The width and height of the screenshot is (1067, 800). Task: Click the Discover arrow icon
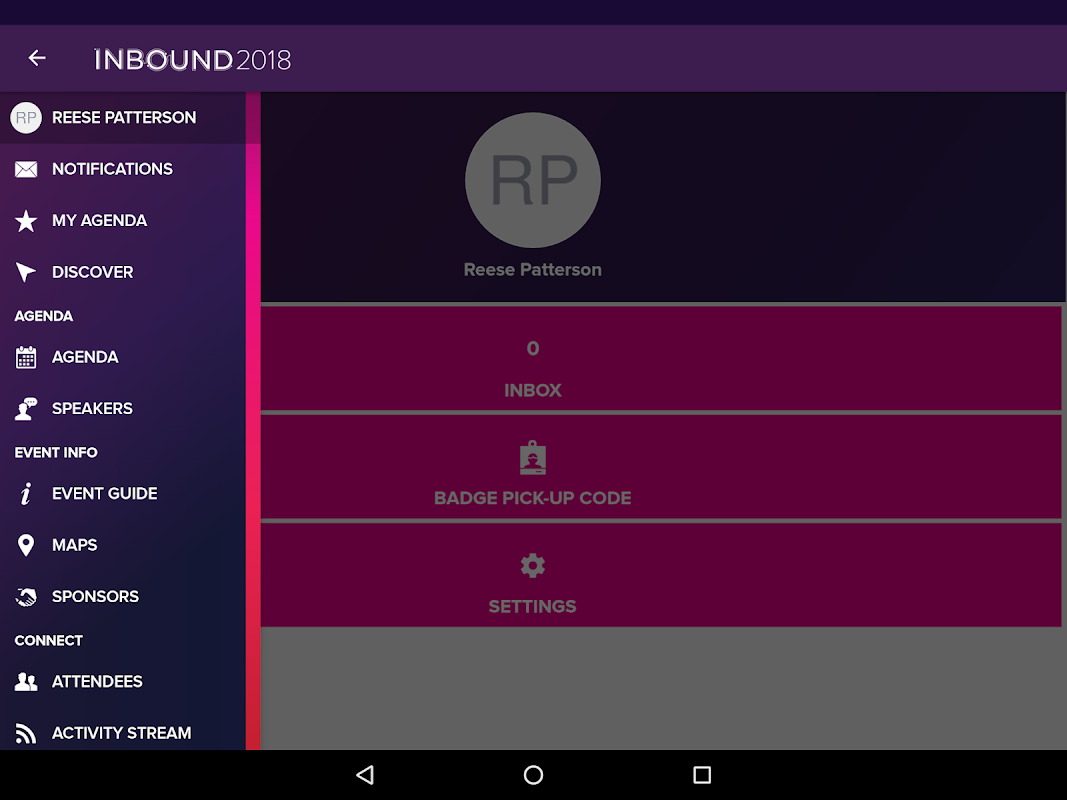click(x=26, y=272)
